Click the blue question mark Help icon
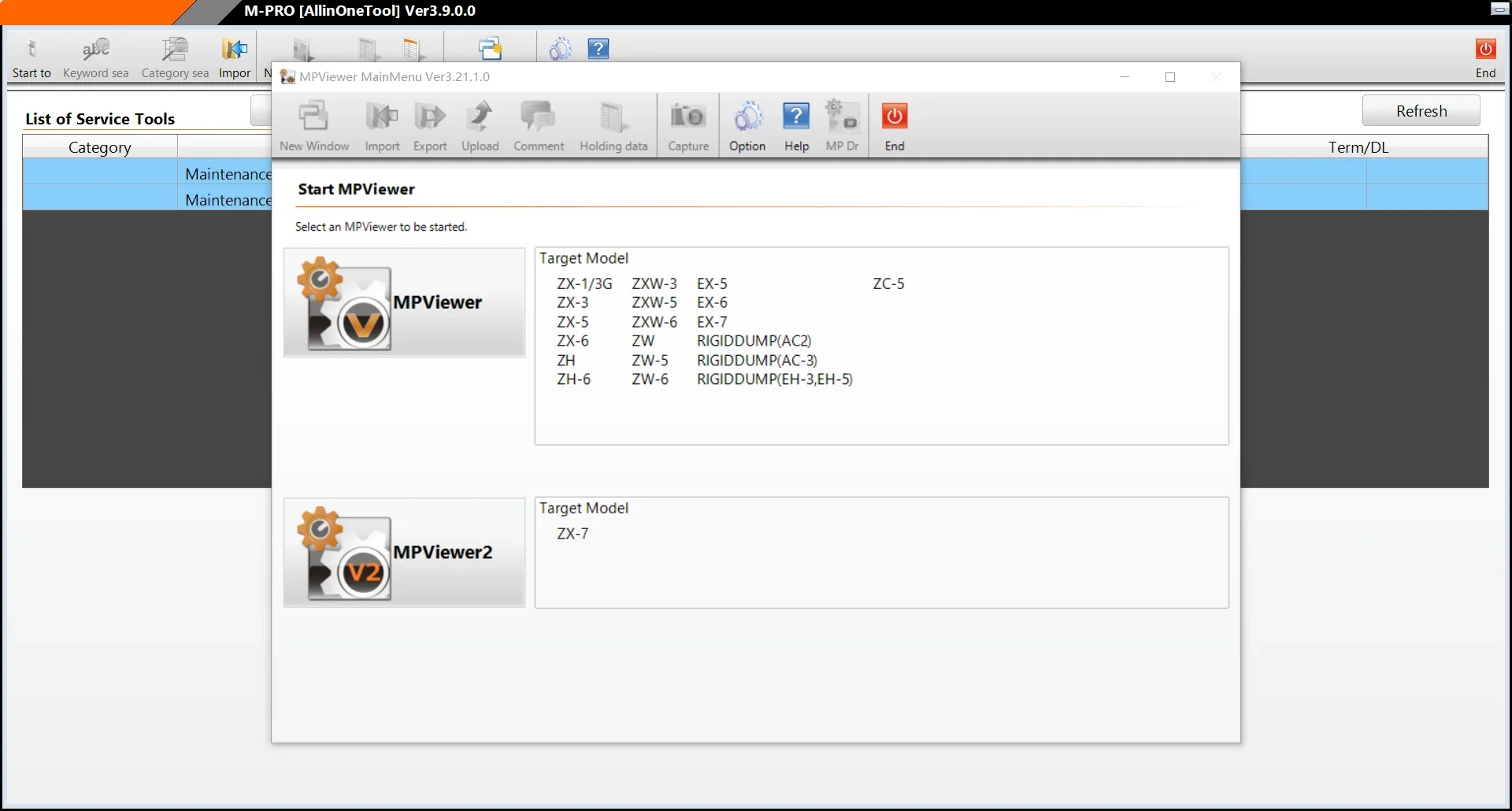Screen dimensions: 1512x811 598,49
